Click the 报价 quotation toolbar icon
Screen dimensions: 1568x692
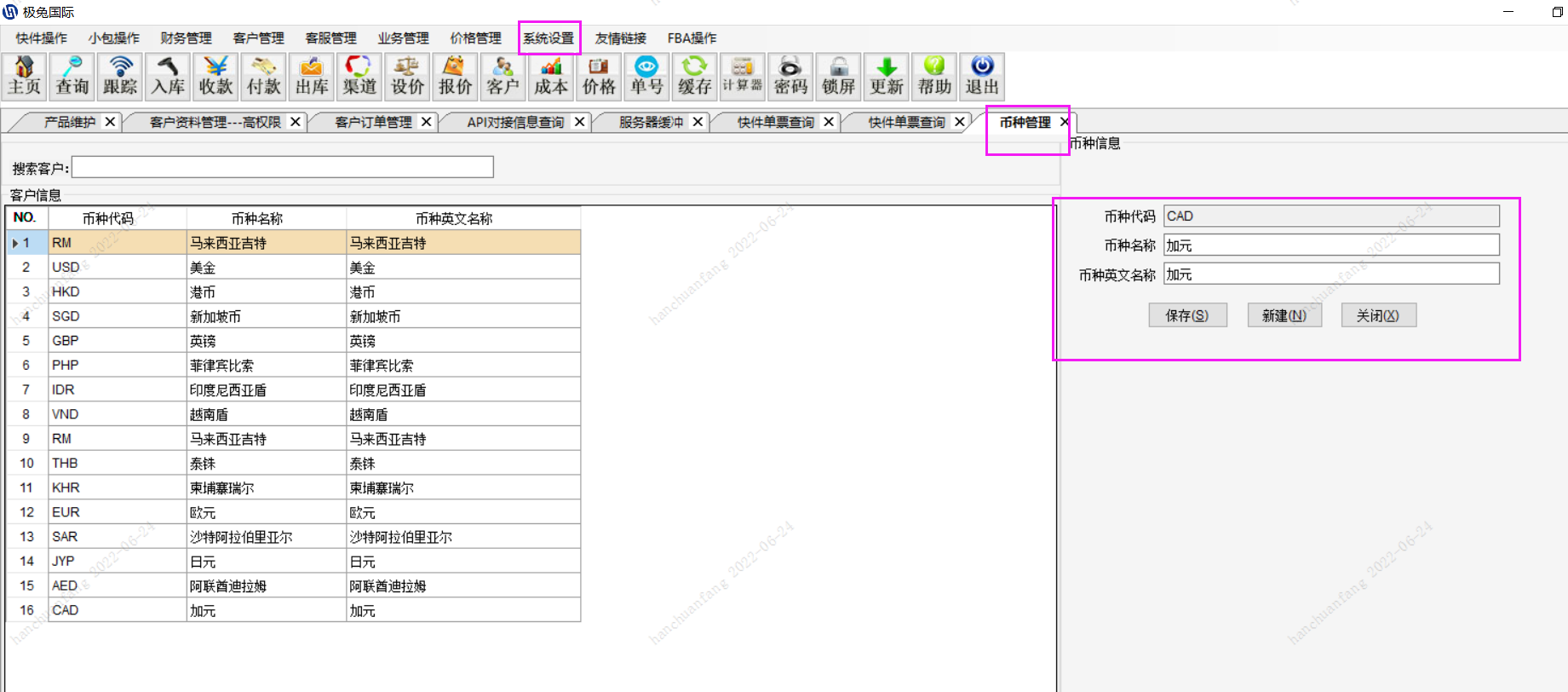coord(455,77)
